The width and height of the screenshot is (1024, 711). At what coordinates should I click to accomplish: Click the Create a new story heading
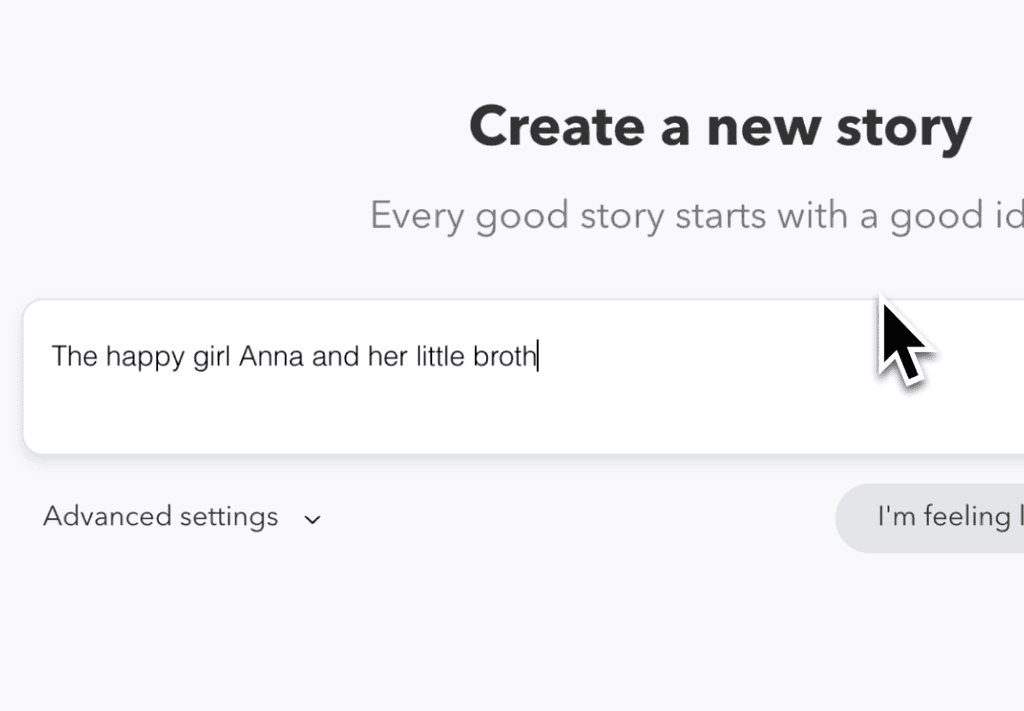pyautogui.click(x=720, y=126)
